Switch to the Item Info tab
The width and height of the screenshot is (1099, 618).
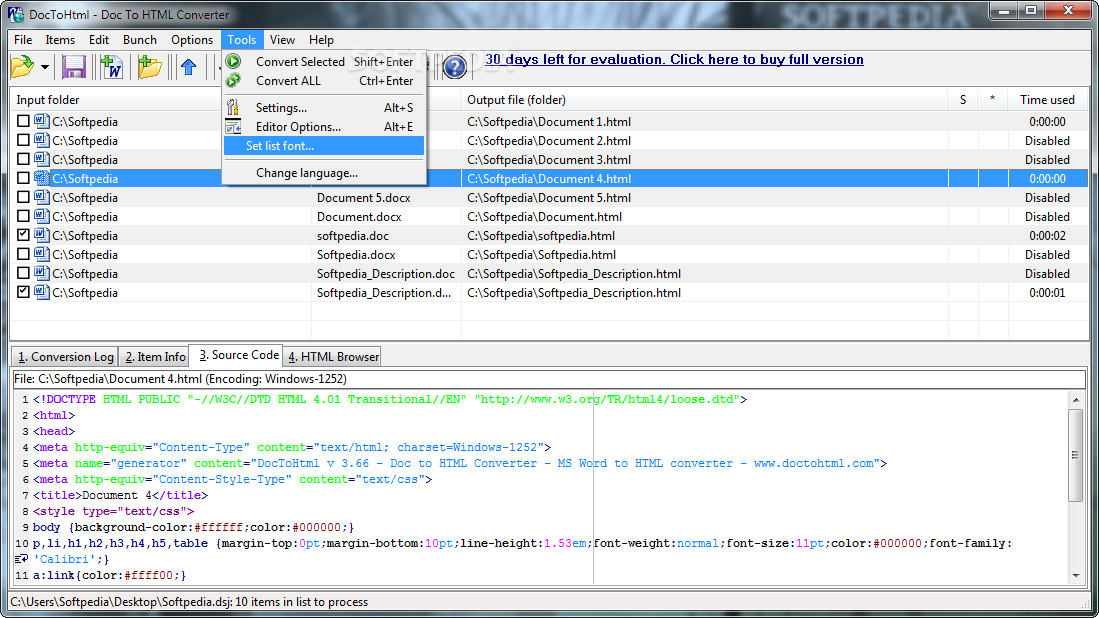point(156,357)
